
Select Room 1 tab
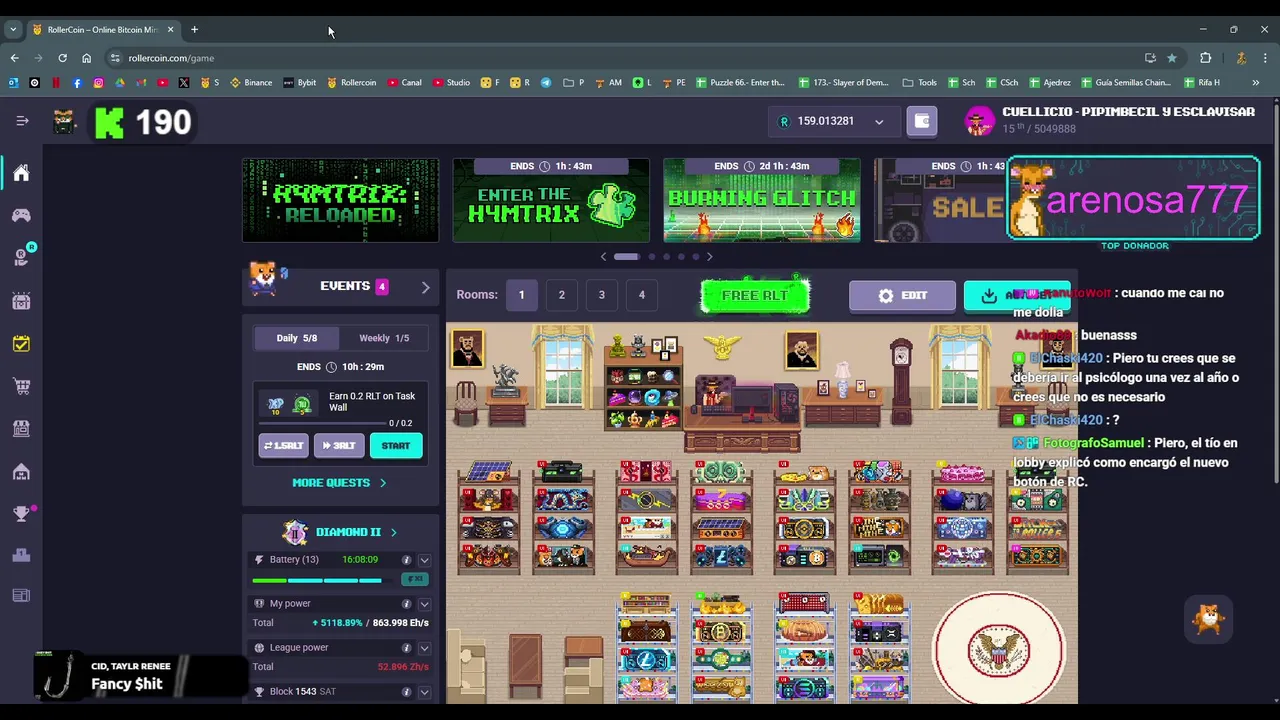pyautogui.click(x=521, y=295)
